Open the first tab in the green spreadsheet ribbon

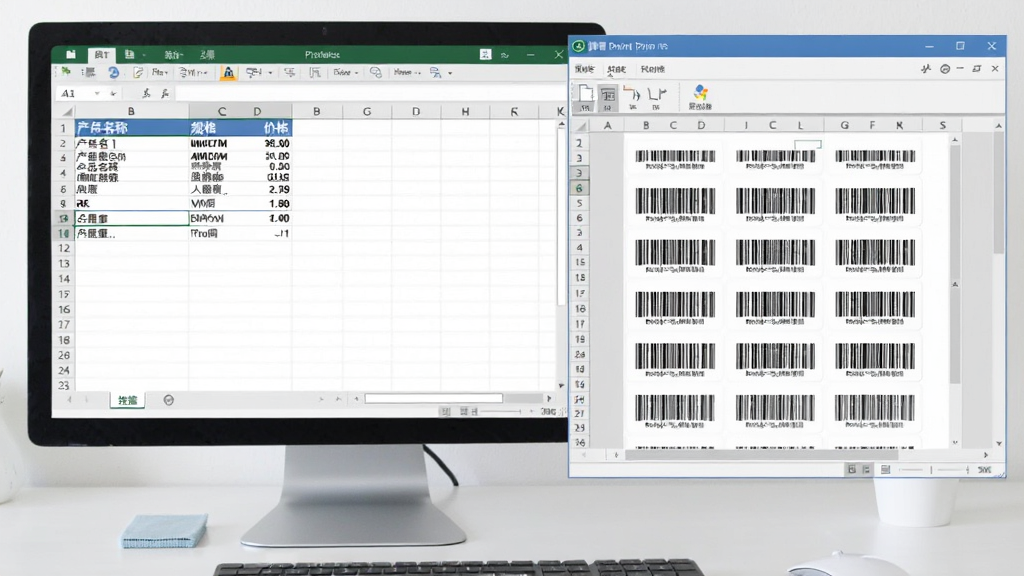click(x=102, y=55)
